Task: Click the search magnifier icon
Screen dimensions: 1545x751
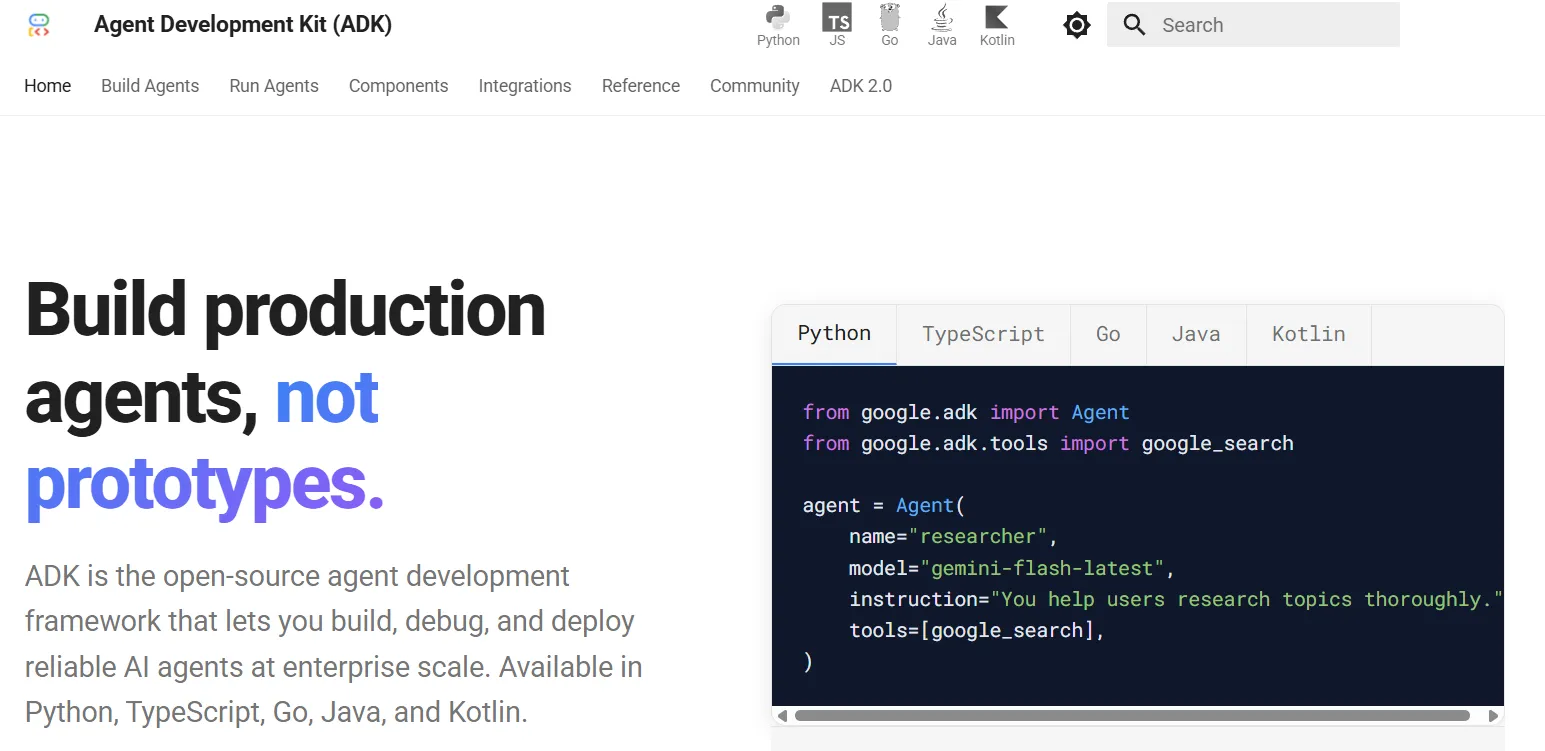Action: [1134, 25]
